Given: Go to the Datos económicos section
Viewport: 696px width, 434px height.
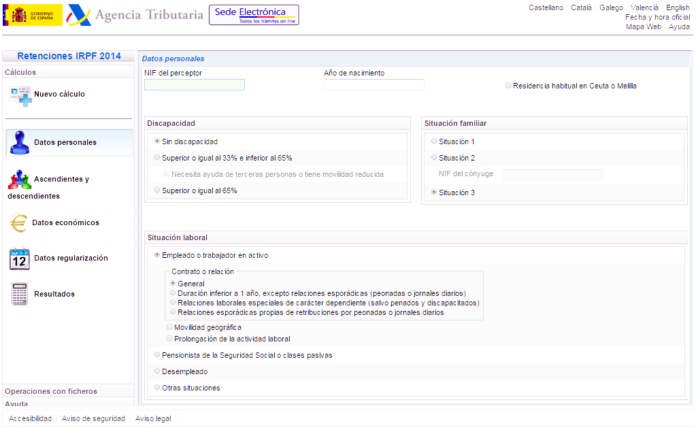Looking at the screenshot, I should (66, 223).
